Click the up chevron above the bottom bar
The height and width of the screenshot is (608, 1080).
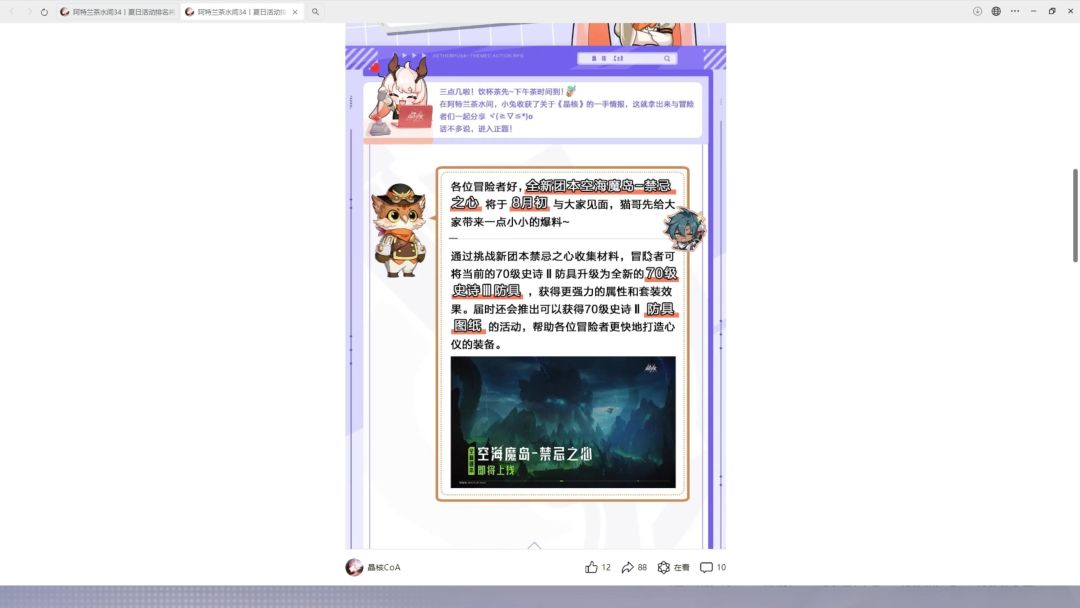(534, 545)
